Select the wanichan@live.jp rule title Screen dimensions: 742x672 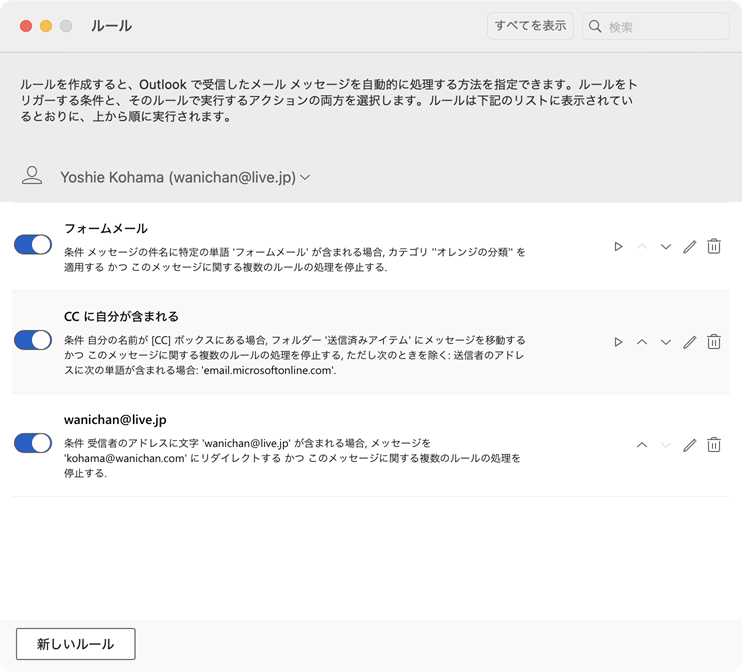click(108, 420)
